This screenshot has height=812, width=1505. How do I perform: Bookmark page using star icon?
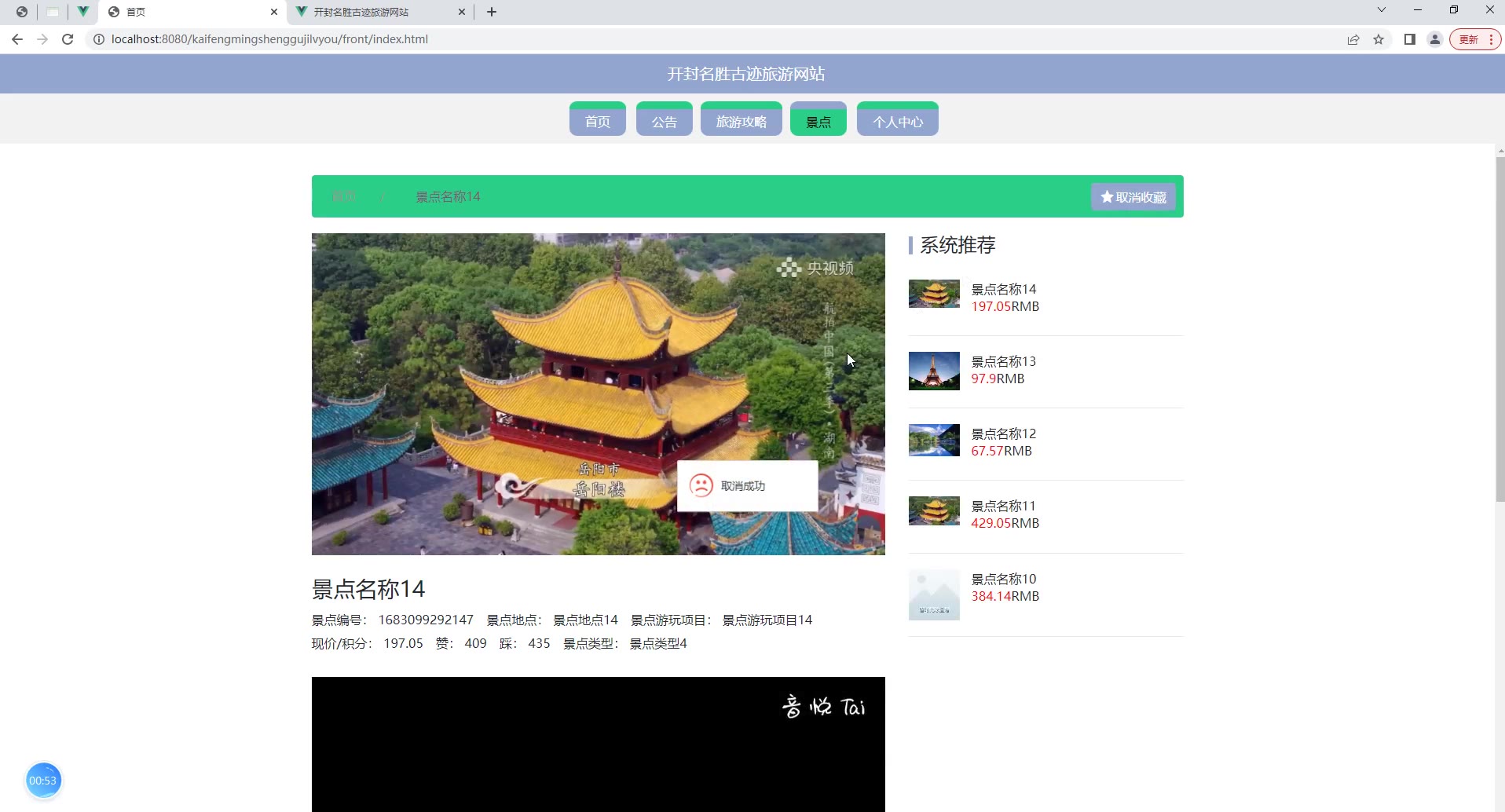point(1379,39)
